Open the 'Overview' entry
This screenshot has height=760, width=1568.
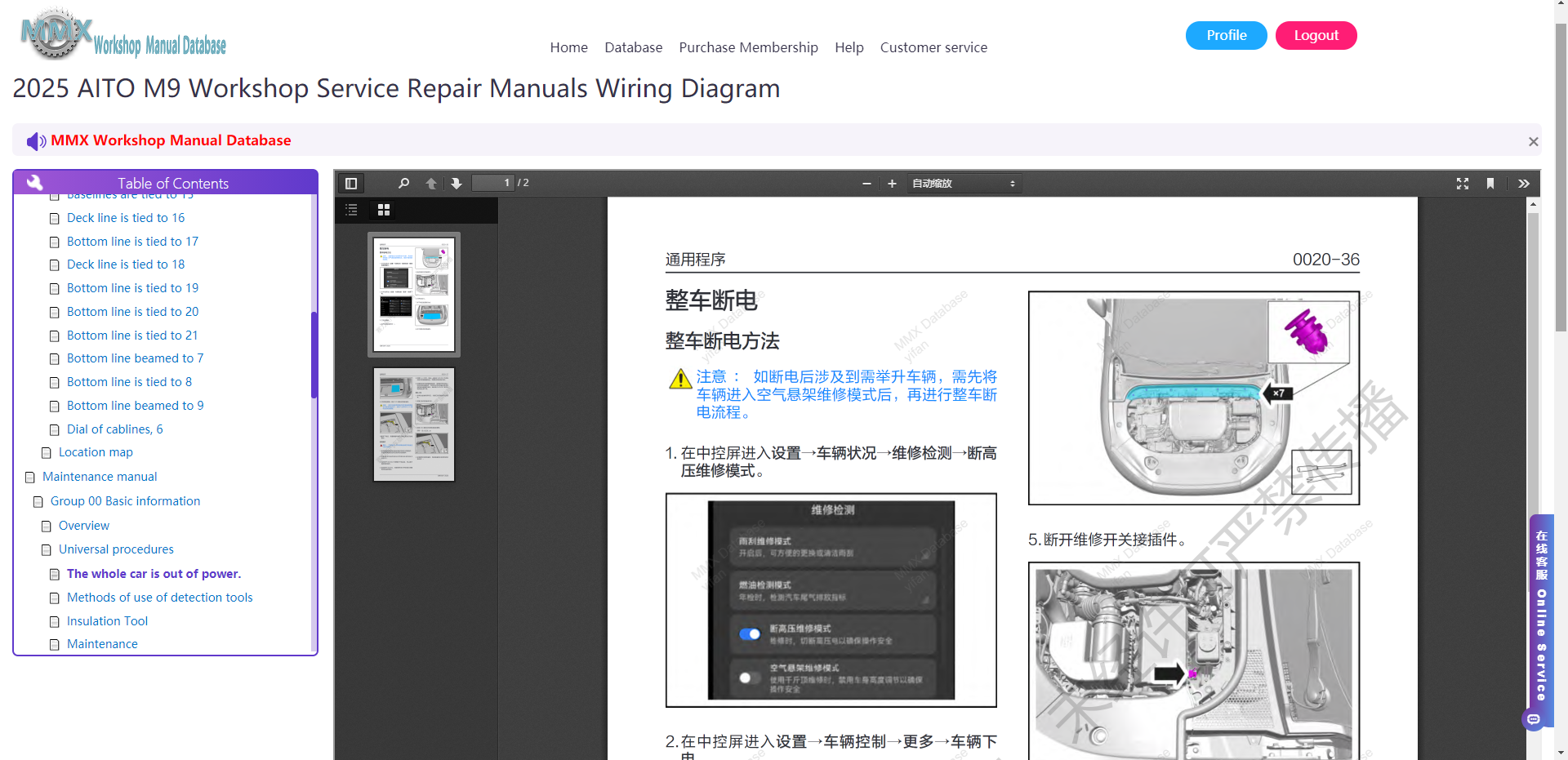(x=84, y=526)
